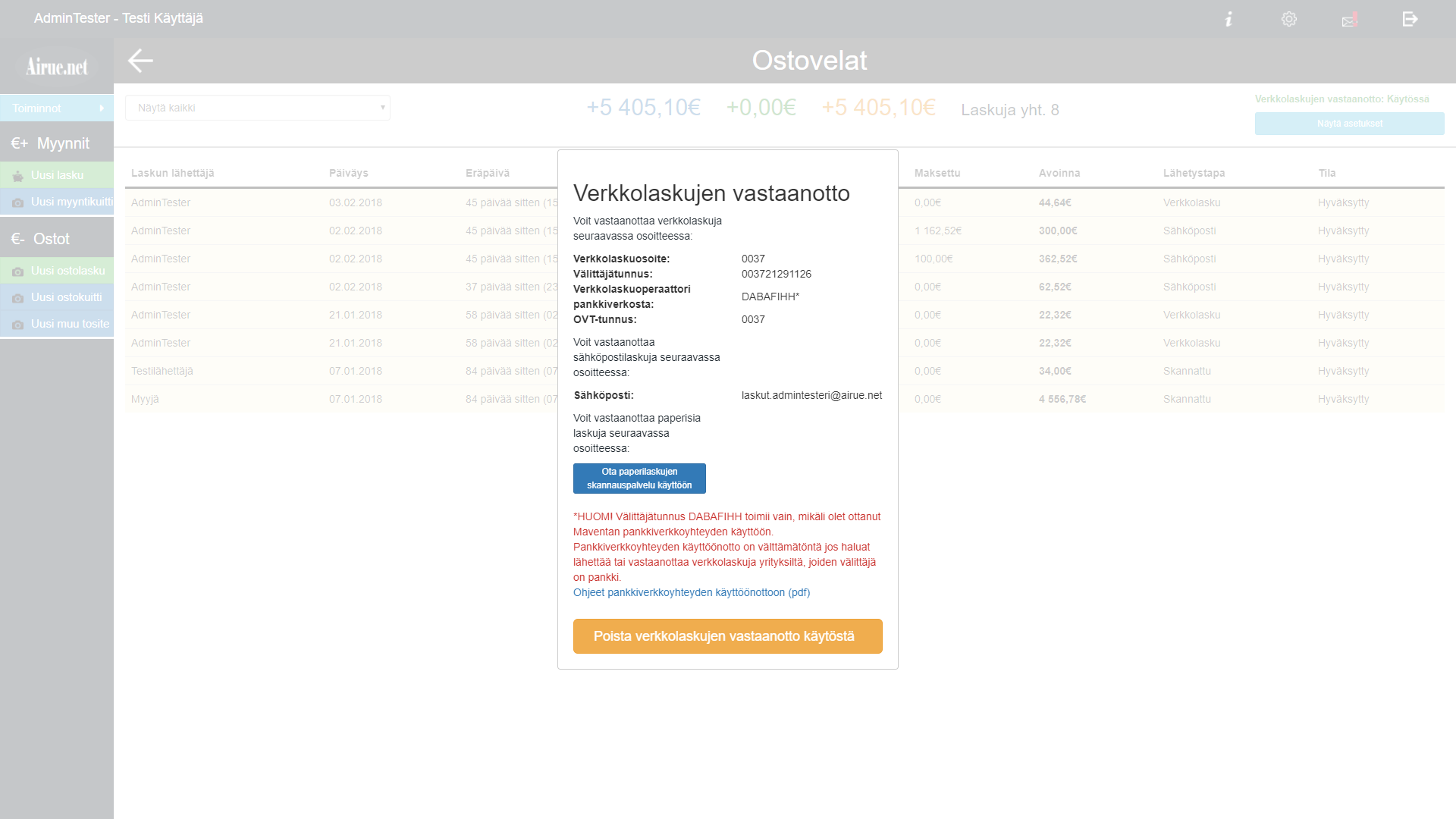
Task: Click the Airue.net logo
Action: tap(57, 67)
